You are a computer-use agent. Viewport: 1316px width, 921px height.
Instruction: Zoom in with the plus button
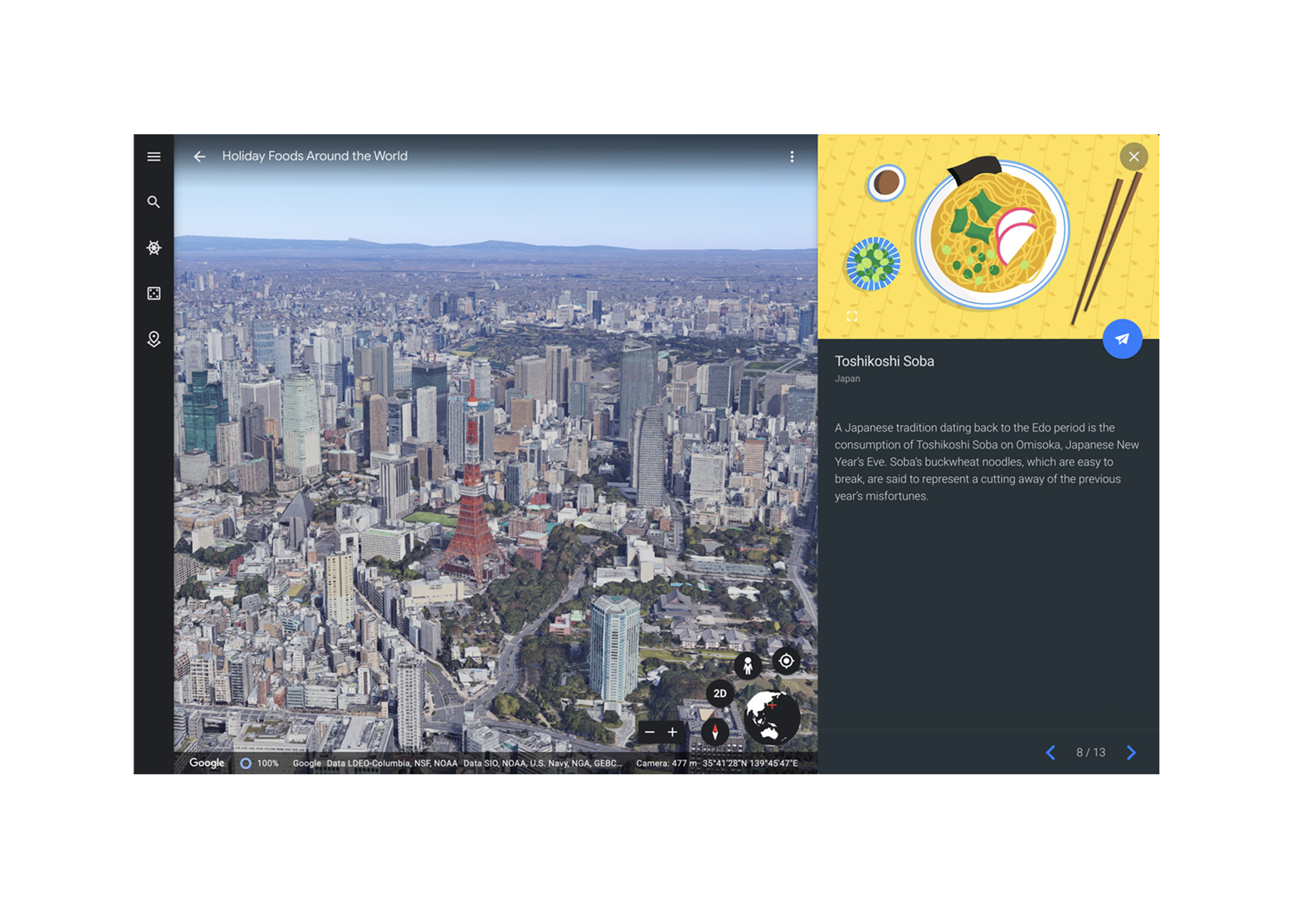coord(672,732)
